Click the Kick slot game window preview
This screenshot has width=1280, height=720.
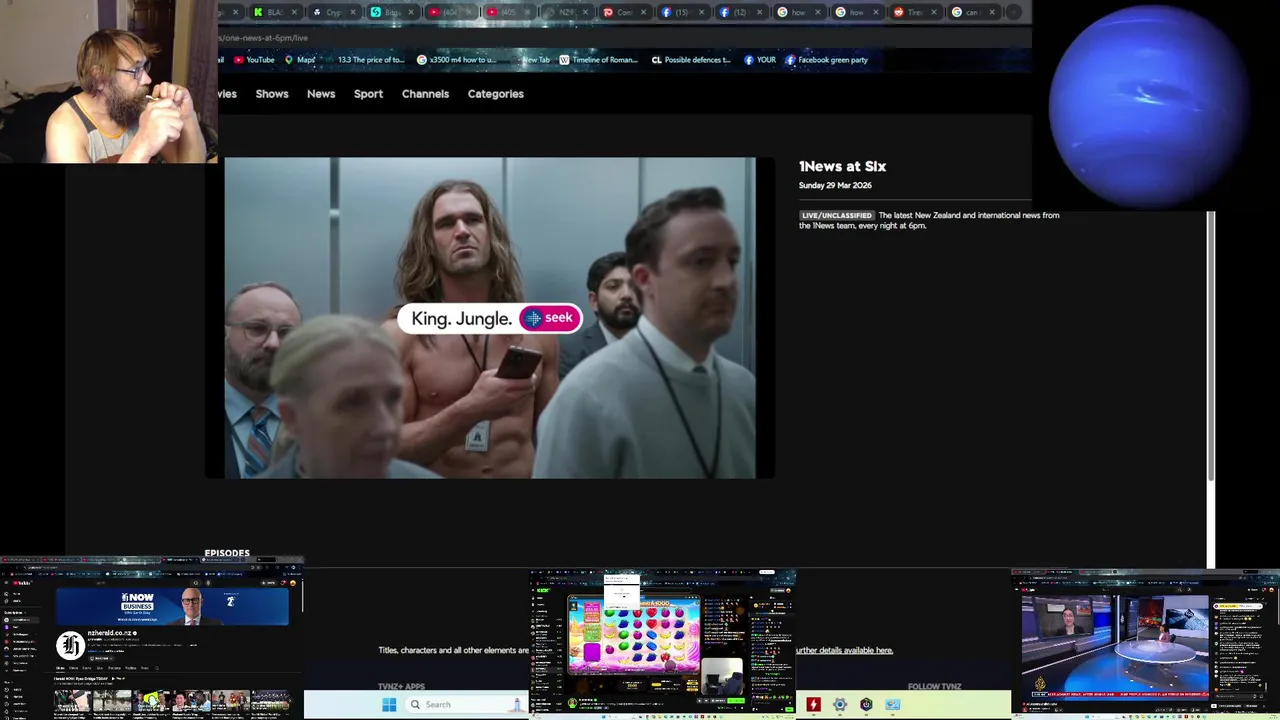pos(663,643)
